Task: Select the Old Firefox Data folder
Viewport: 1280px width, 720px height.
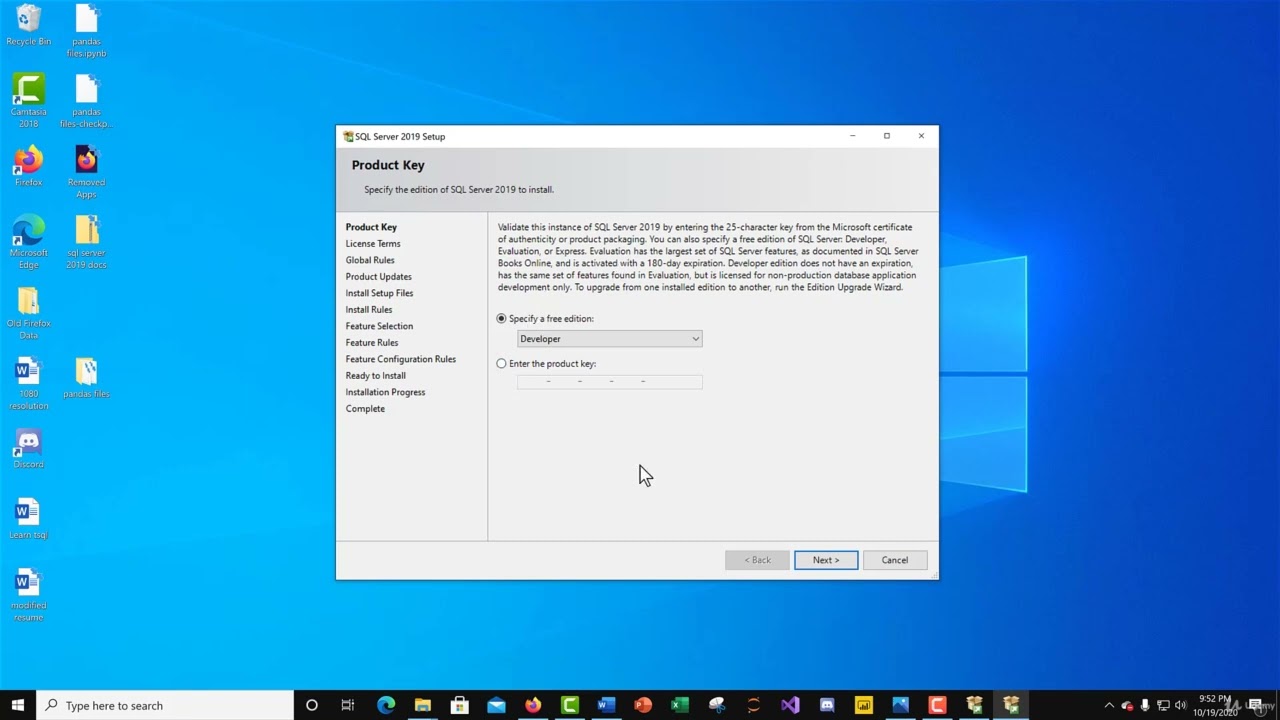Action: 28,313
